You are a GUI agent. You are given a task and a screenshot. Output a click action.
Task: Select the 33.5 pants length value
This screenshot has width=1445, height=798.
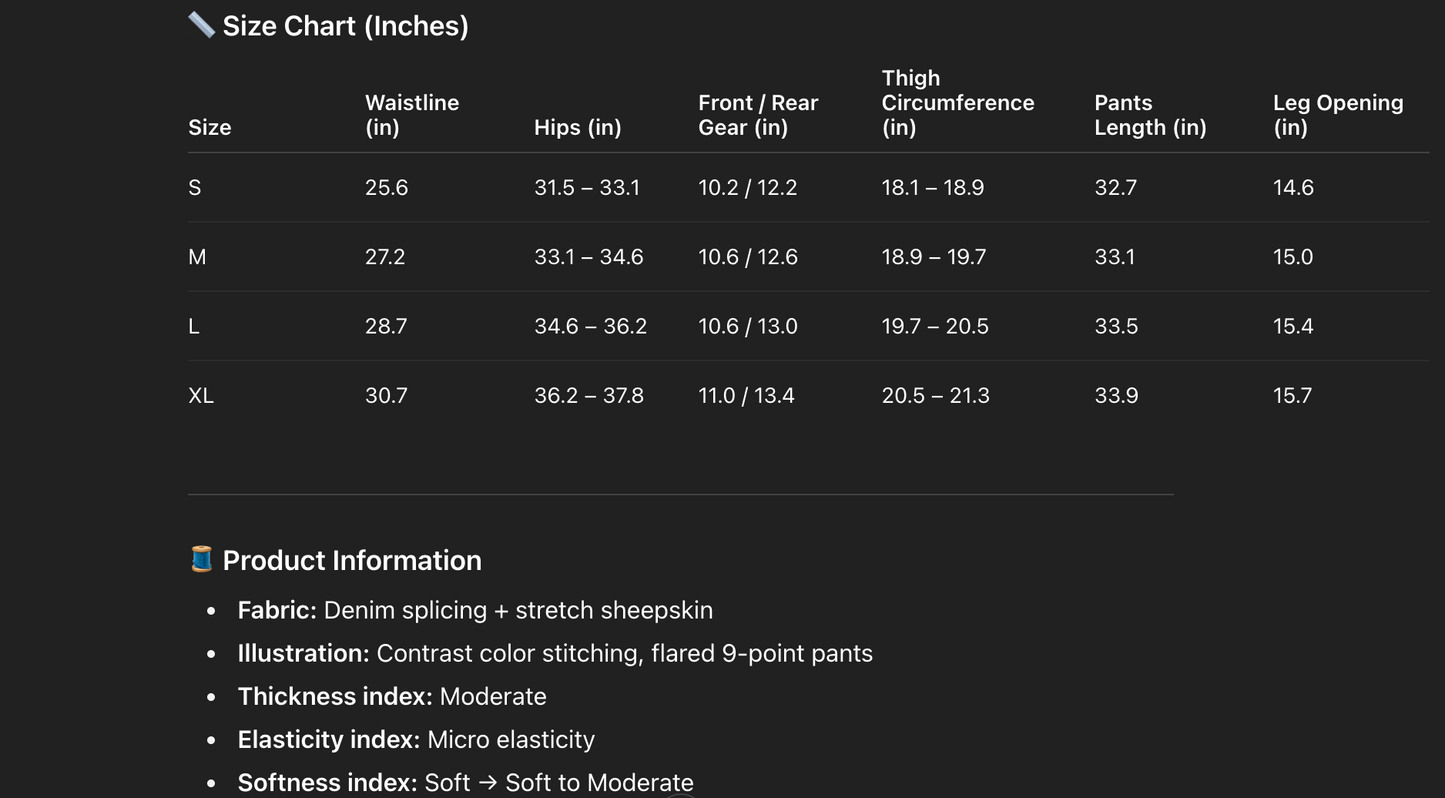click(x=1116, y=326)
